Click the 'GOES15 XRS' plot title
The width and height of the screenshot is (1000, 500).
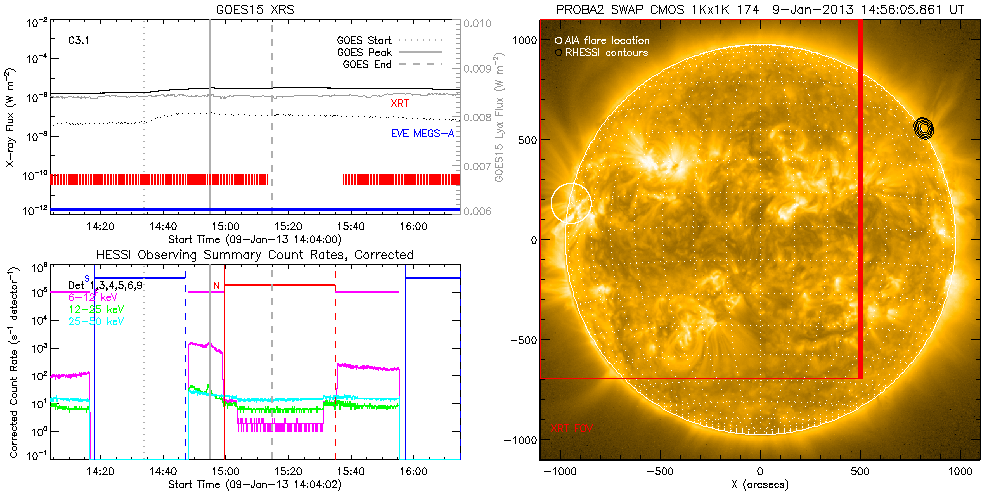click(255, 9)
